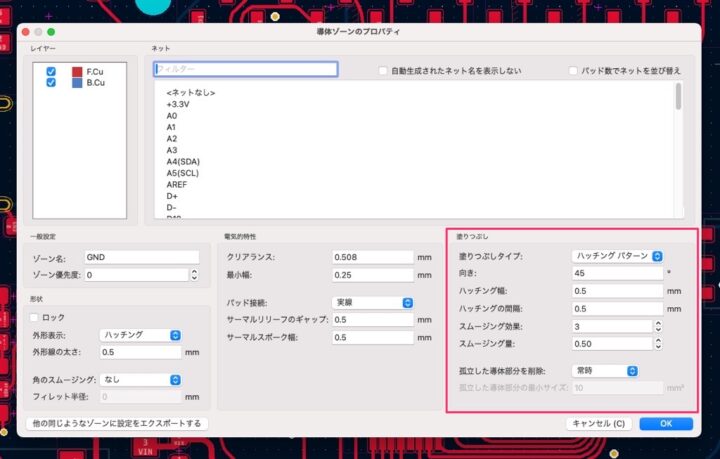Check 自動生成されたネット名を表示しない option
720x459 pixels.
coord(383,71)
